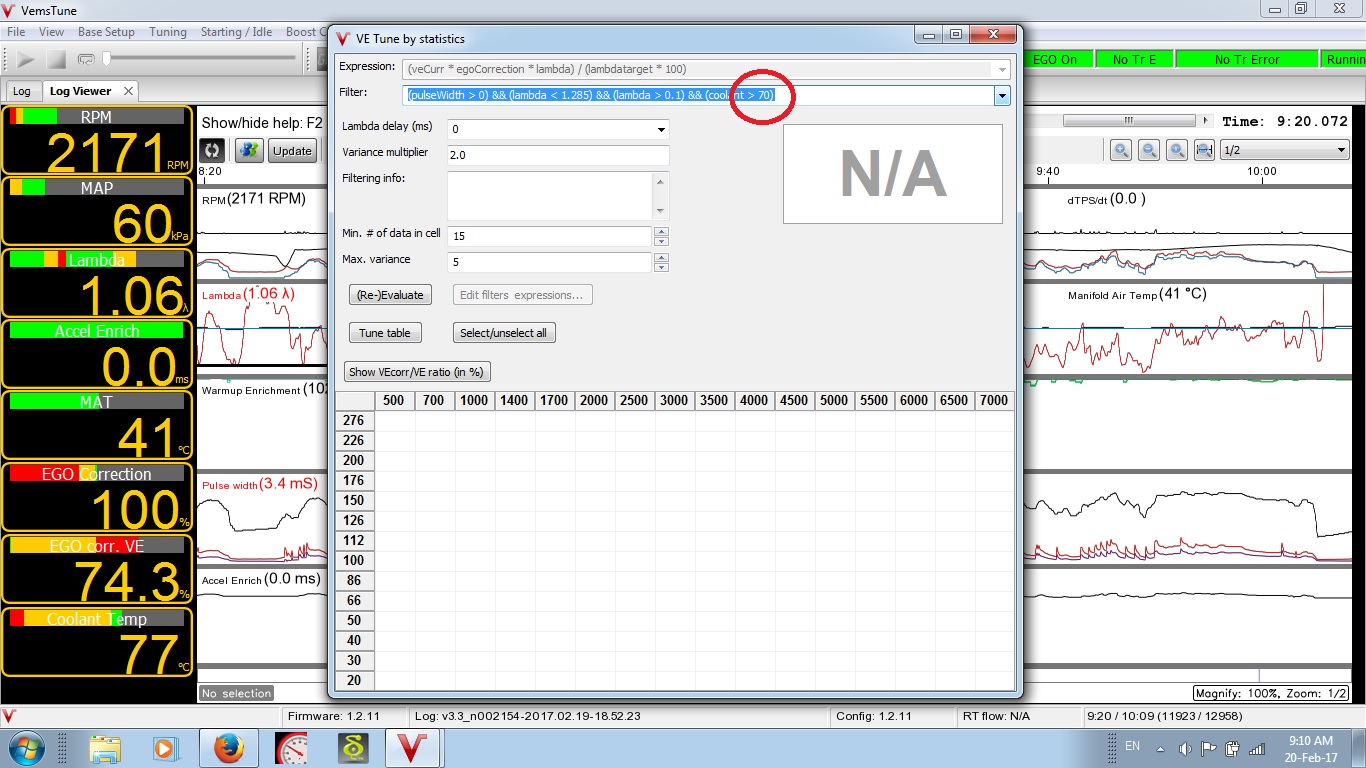Click the blue-green figures icon beside Update
This screenshot has height=768, width=1366.
click(x=249, y=151)
